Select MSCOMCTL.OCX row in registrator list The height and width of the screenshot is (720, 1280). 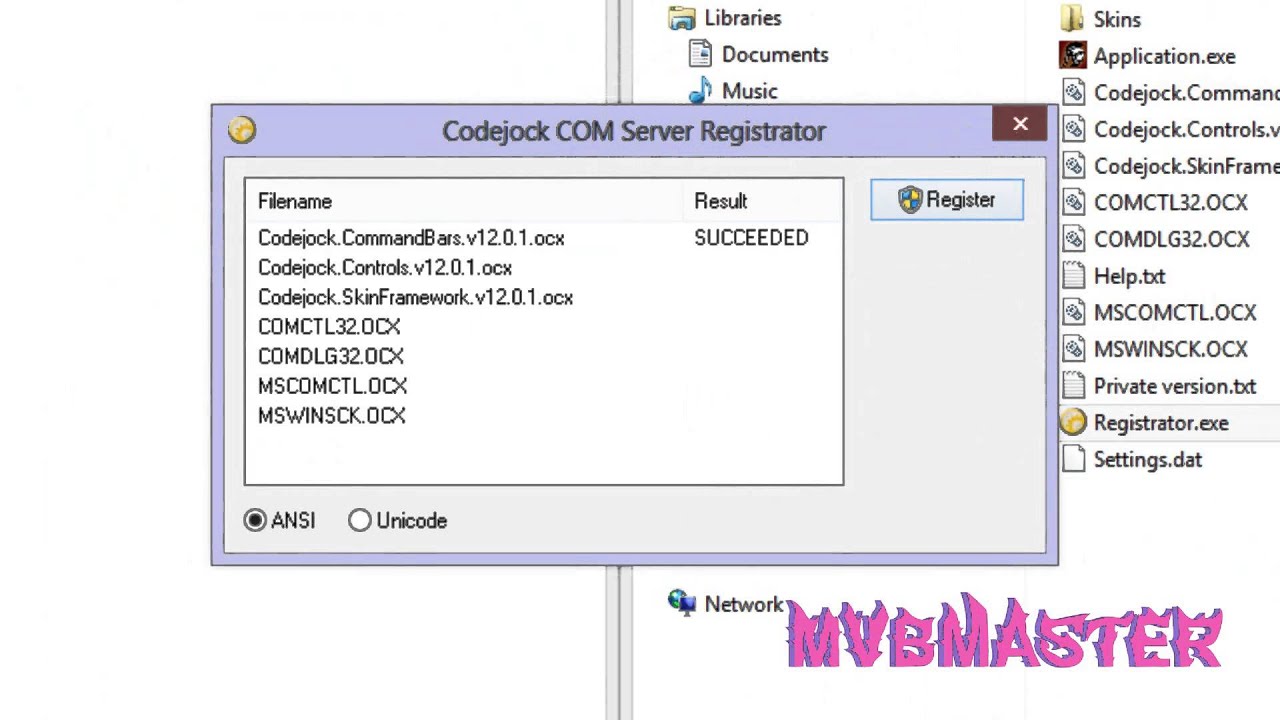click(x=543, y=386)
